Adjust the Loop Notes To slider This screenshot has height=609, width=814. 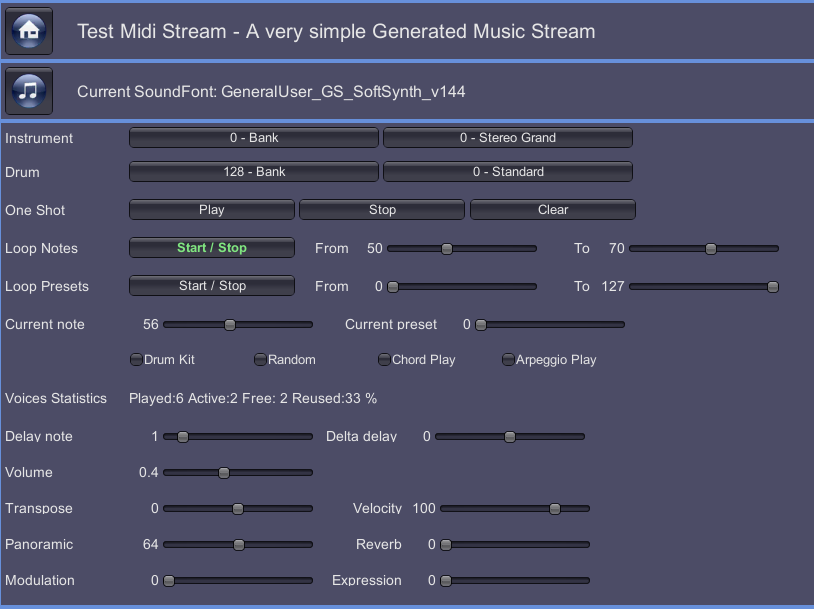point(704,249)
